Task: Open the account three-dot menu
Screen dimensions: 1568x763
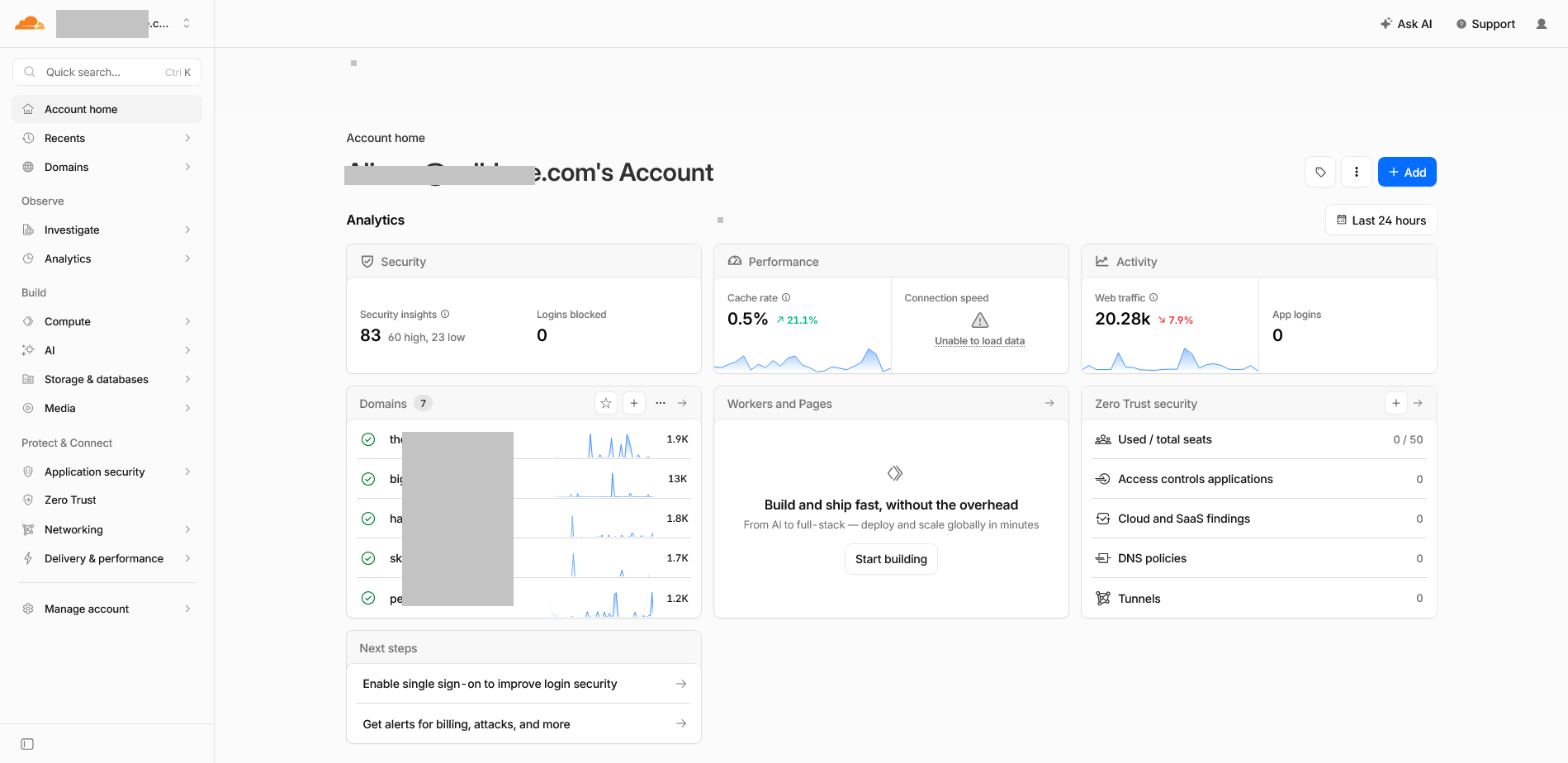Action: click(1357, 172)
